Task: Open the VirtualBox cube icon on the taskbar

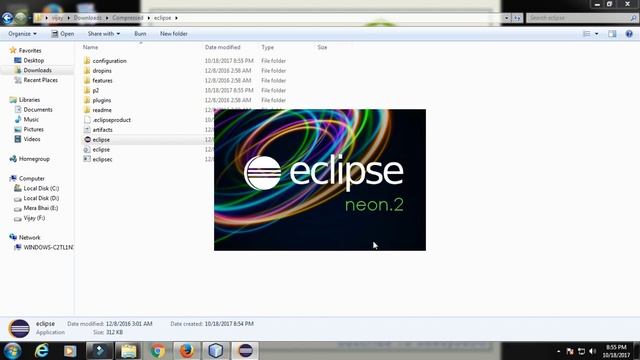Action: [216, 351]
